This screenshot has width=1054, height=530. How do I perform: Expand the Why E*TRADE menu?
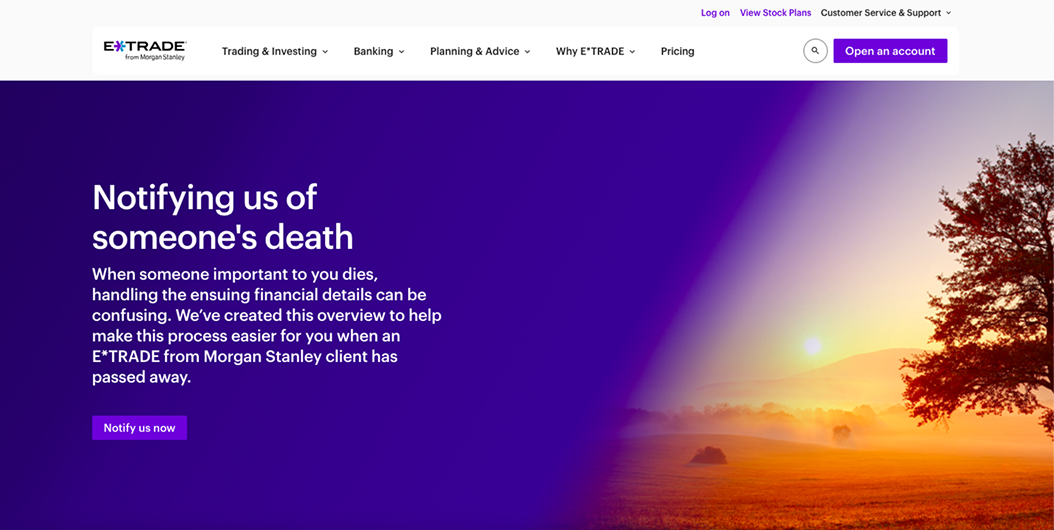[596, 51]
